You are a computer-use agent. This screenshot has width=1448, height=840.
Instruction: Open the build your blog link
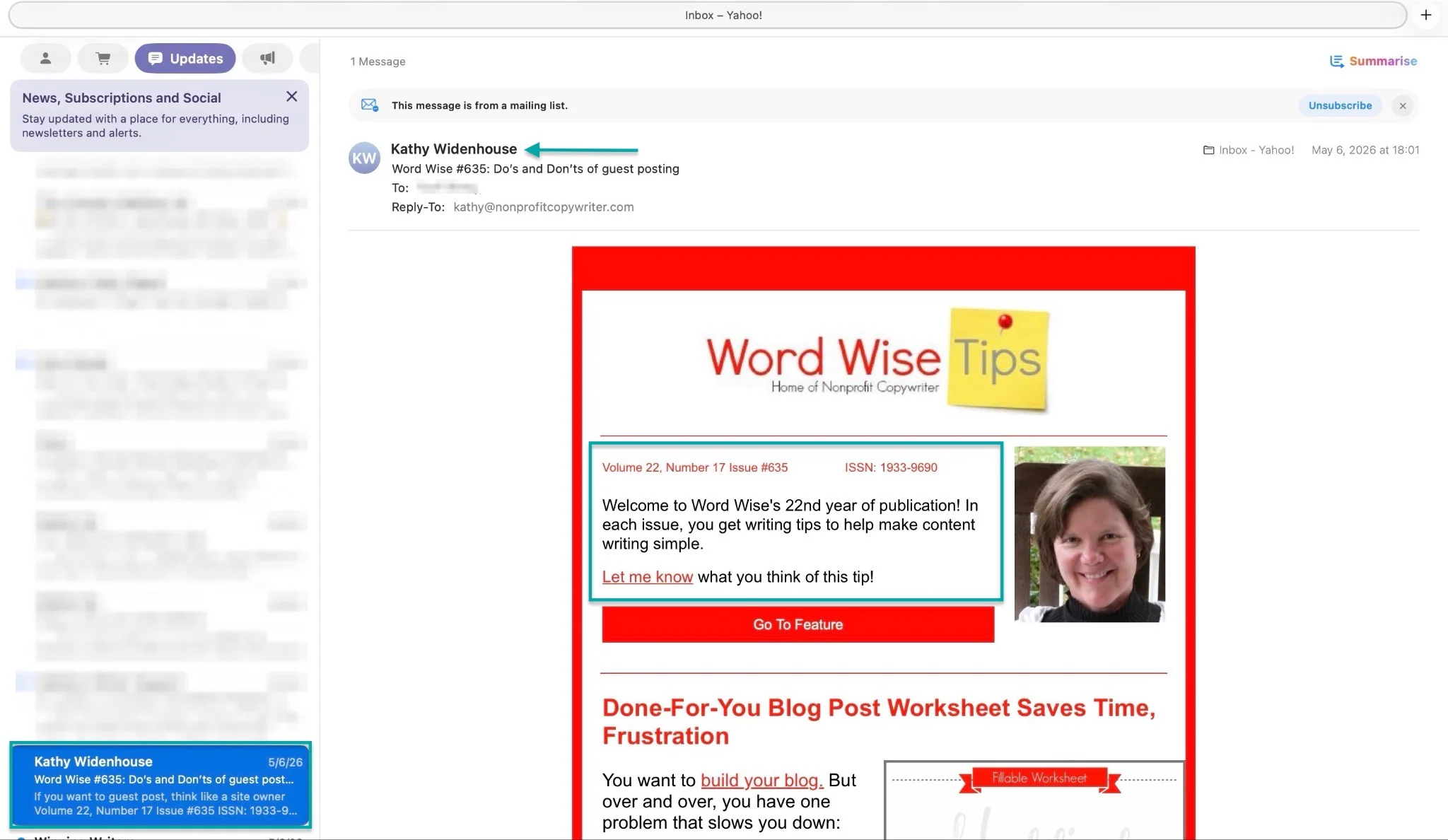[x=761, y=780]
